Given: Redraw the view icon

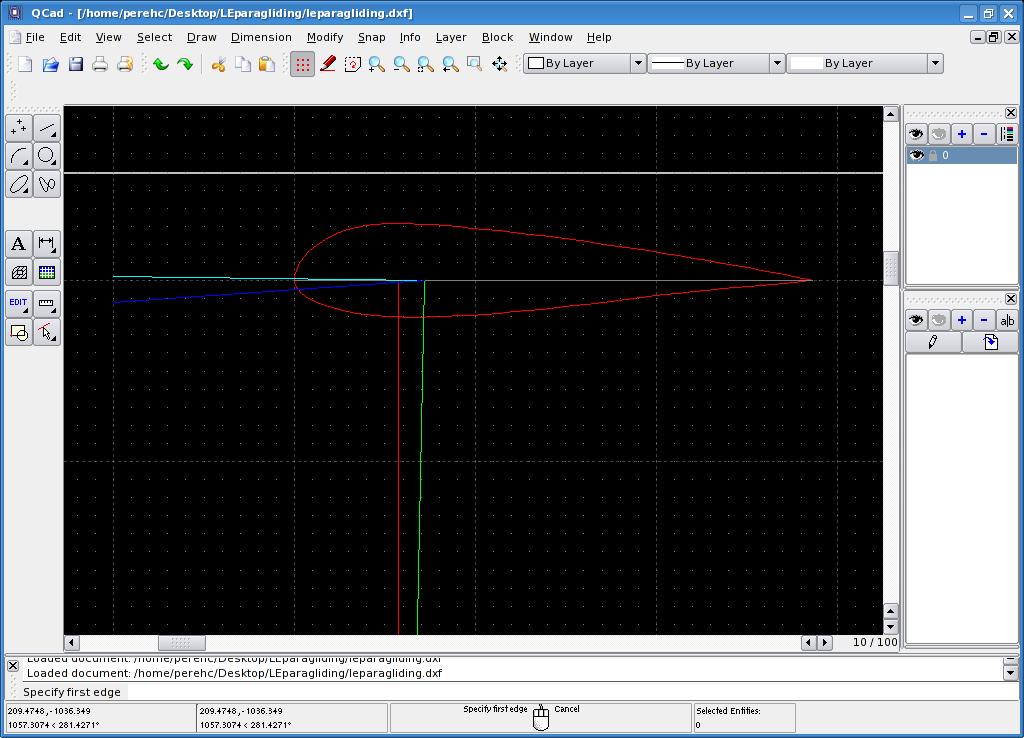Looking at the screenshot, I should [353, 63].
